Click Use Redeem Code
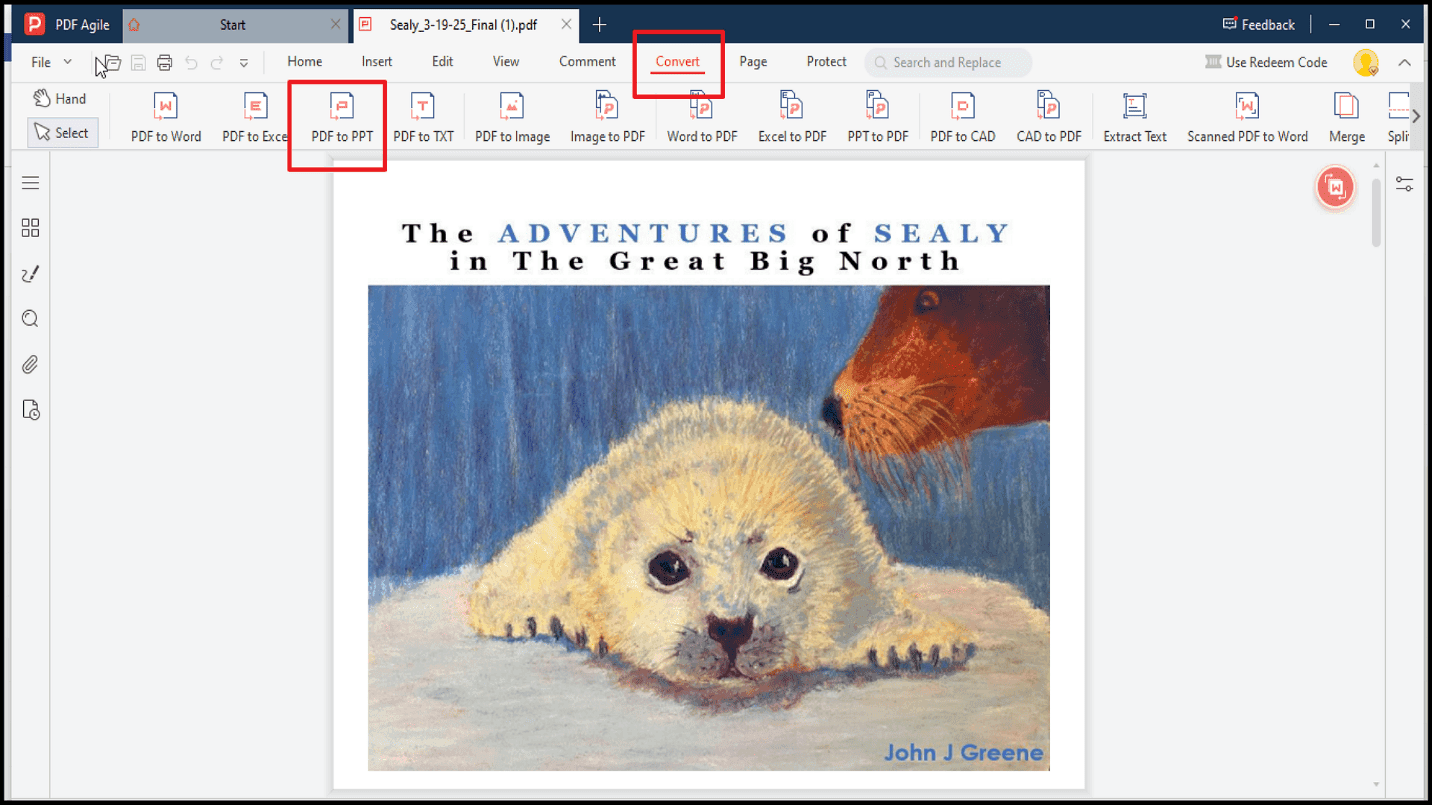The height and width of the screenshot is (805, 1432). coord(1266,62)
